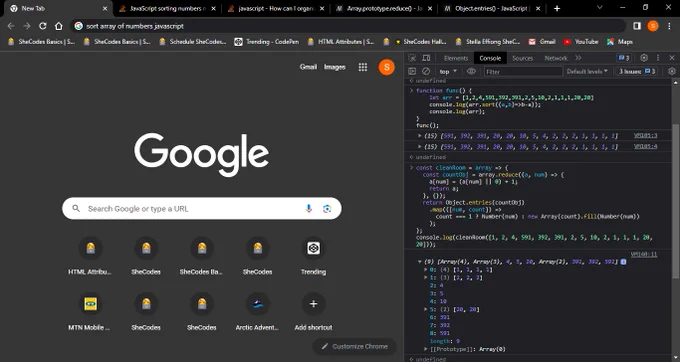The width and height of the screenshot is (680, 362).
Task: Open the tab search chevron
Action: (x=600, y=7)
